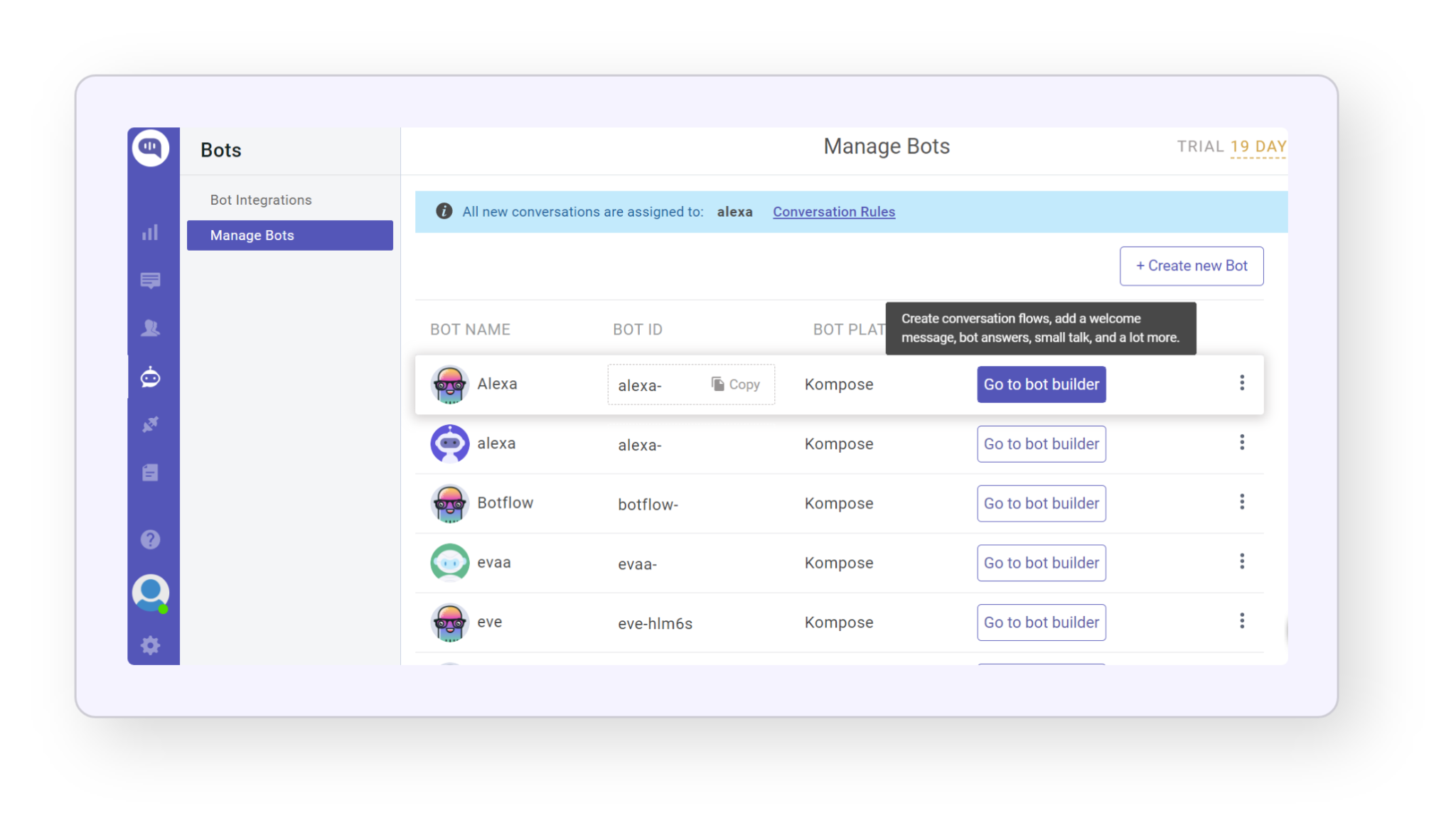
Task: Open the document icon in sidebar
Action: (x=150, y=473)
